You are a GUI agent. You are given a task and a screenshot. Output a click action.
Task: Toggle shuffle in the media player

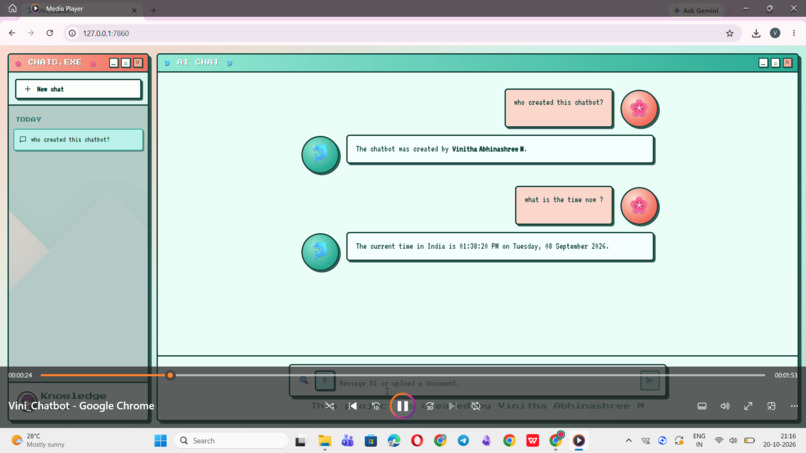click(329, 406)
